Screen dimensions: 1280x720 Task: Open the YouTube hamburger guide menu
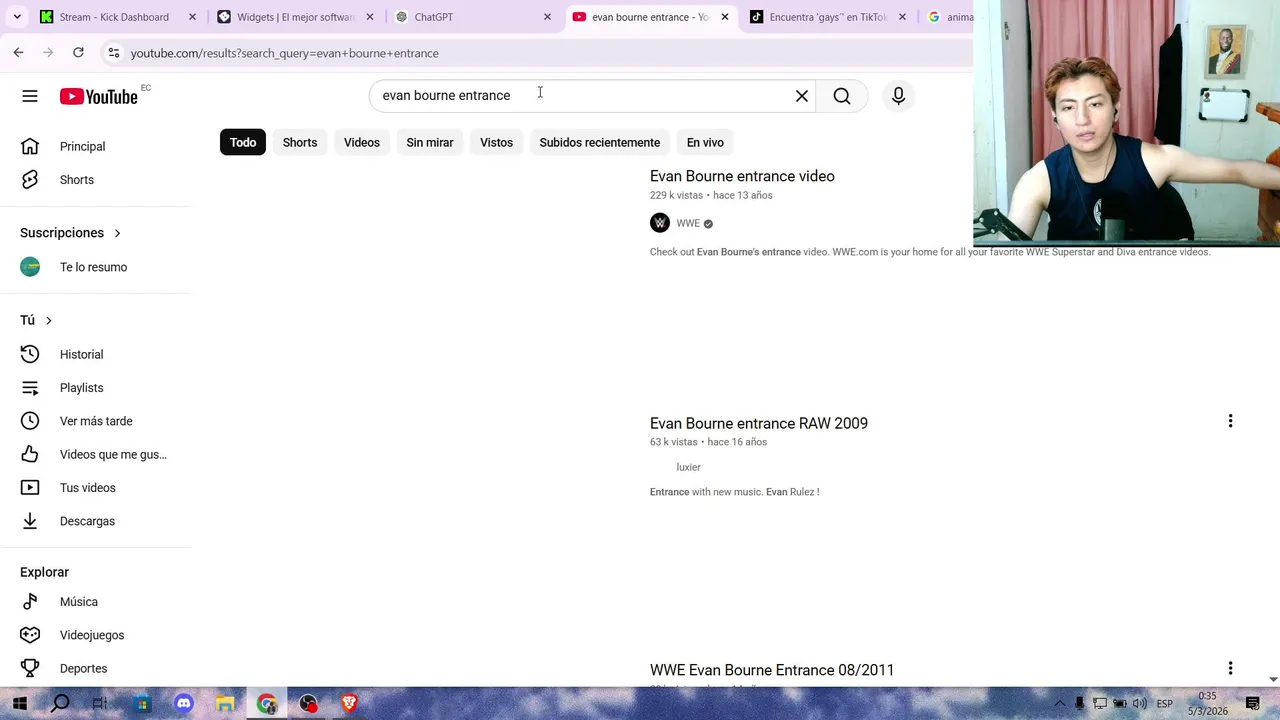(x=30, y=96)
